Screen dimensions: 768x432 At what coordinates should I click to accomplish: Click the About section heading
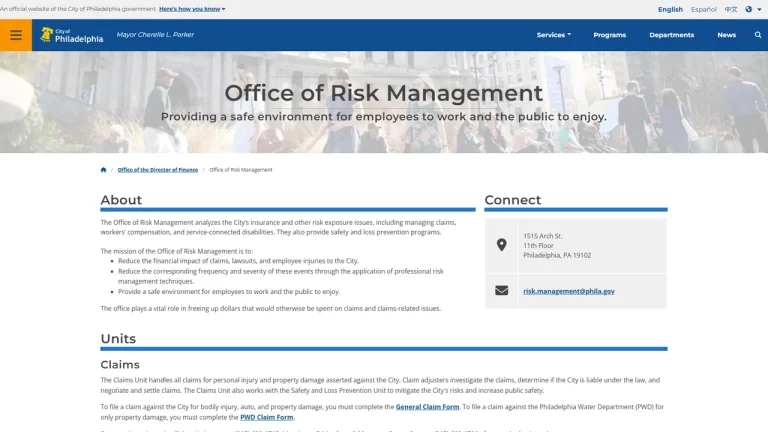tap(121, 200)
